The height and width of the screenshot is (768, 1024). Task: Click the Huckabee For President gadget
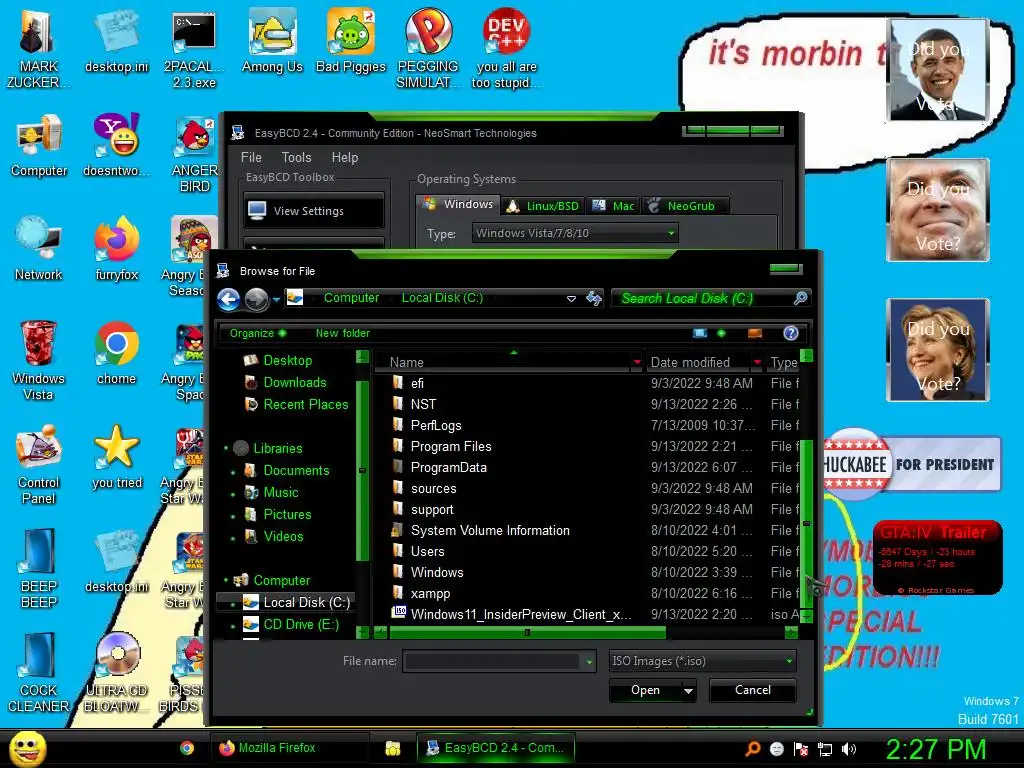point(911,464)
